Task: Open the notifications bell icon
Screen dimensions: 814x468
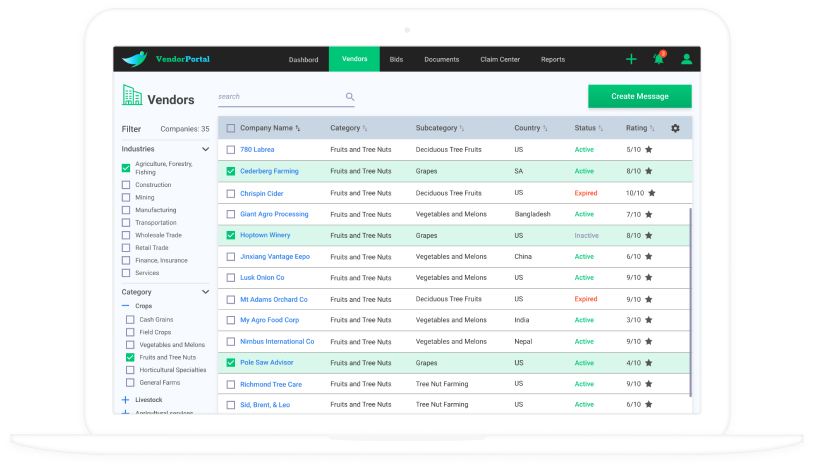Action: click(659, 58)
